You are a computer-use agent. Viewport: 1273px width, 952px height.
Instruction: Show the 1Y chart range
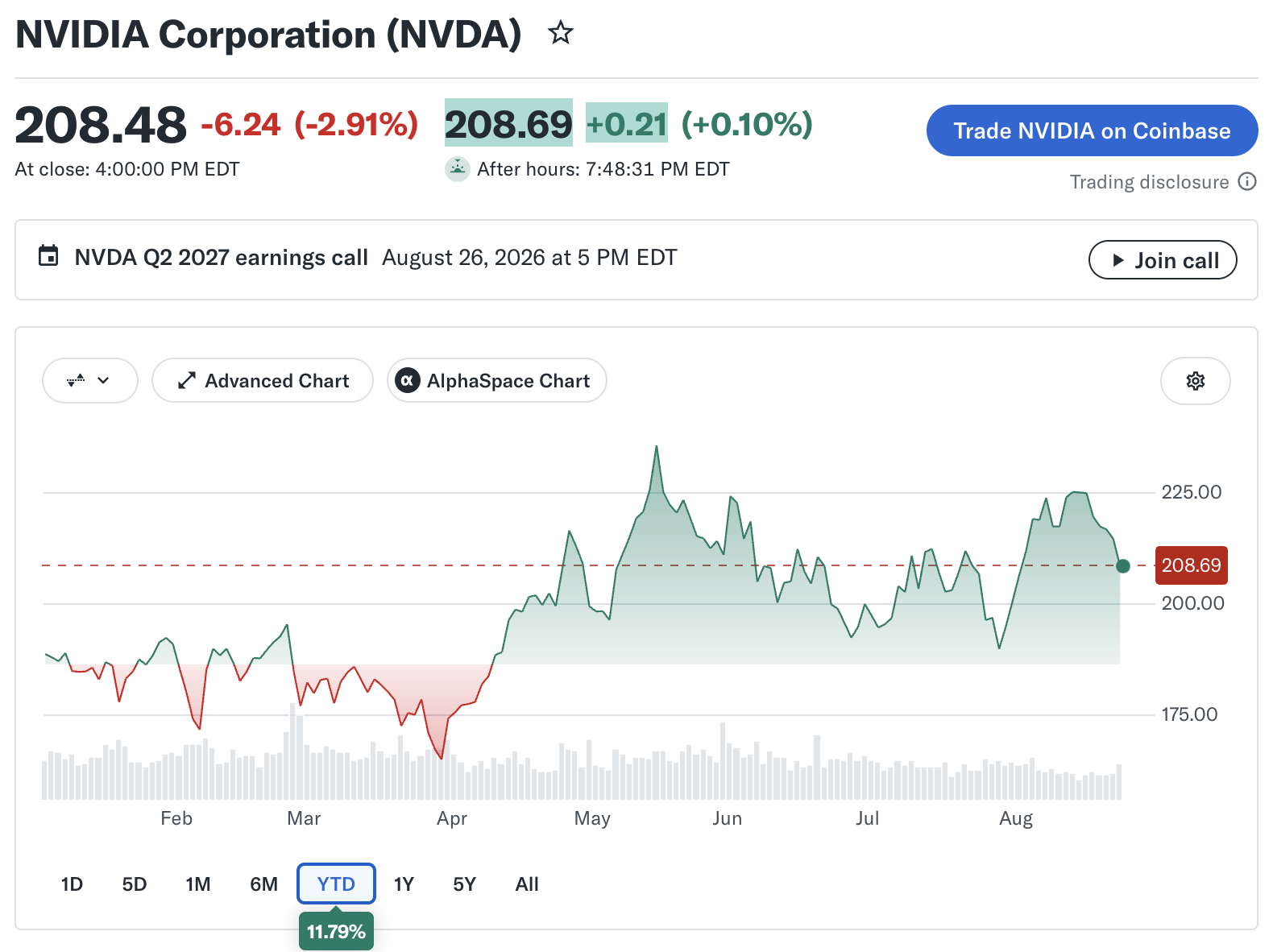point(404,884)
